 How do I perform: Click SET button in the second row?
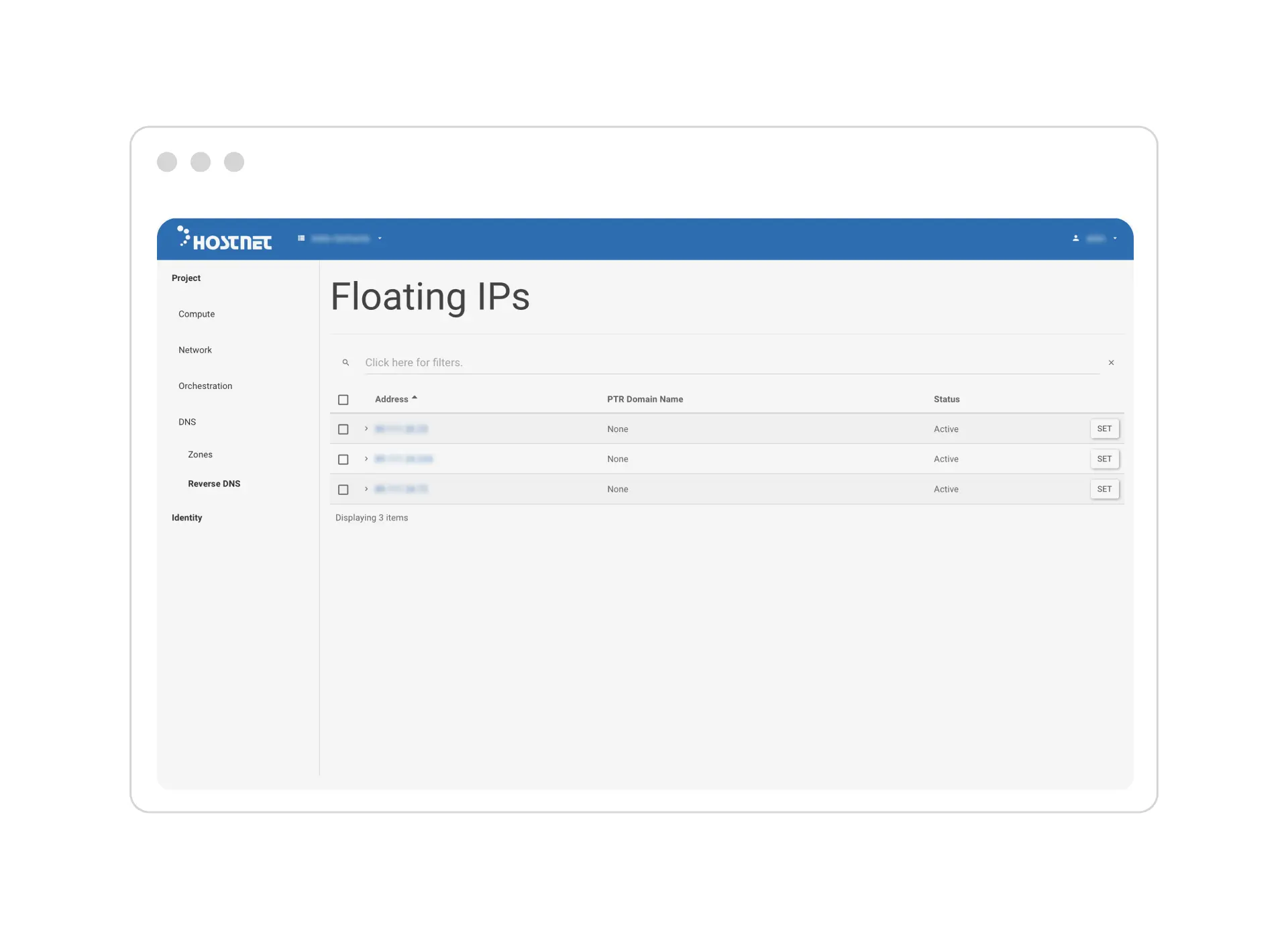pyautogui.click(x=1104, y=459)
